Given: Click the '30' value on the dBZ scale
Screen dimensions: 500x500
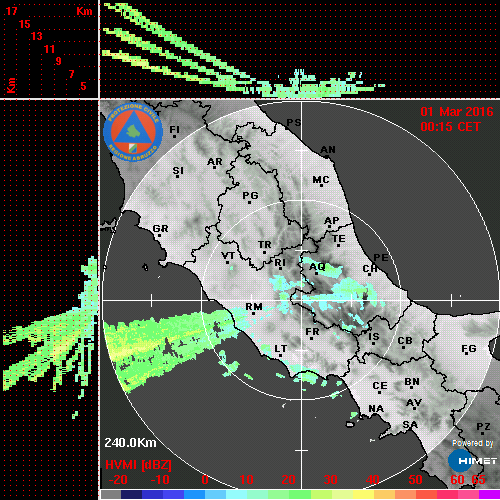Looking at the screenshot, I should point(330,480).
